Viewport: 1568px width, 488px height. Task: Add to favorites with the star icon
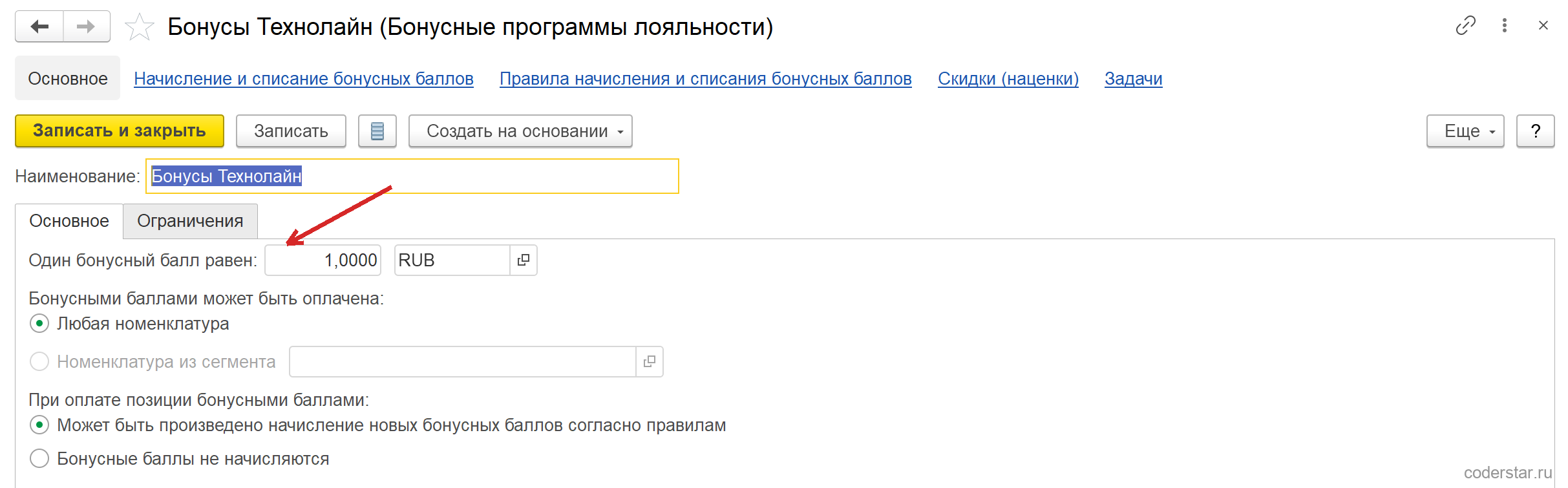(139, 27)
